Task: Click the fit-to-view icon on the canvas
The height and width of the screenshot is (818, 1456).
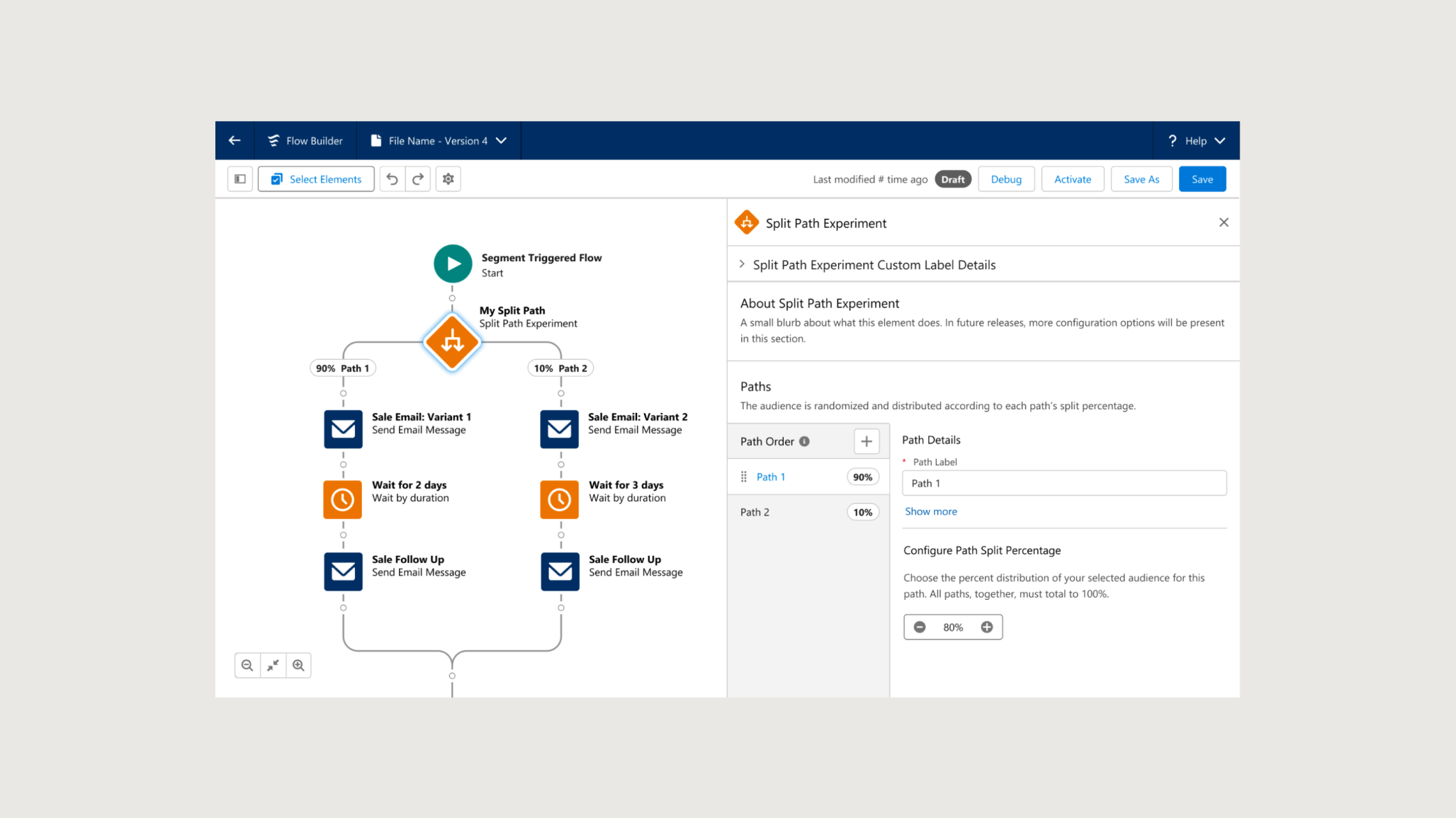Action: coord(272,664)
